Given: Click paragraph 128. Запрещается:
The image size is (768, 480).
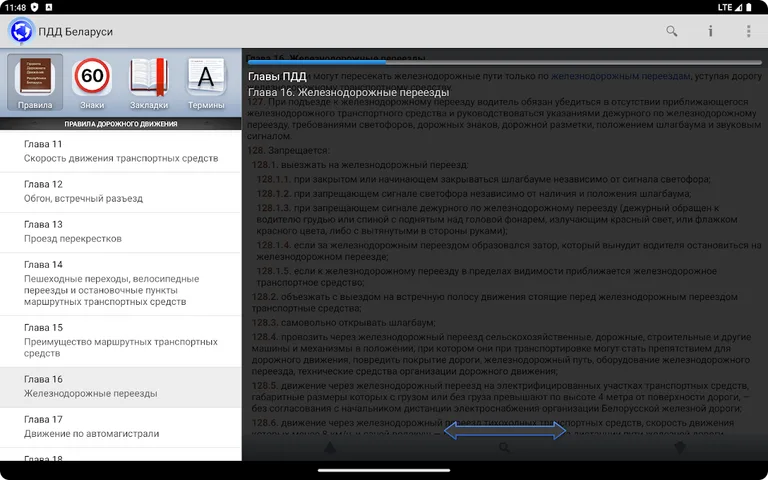Looking at the screenshot, I should pyautogui.click(x=288, y=150).
